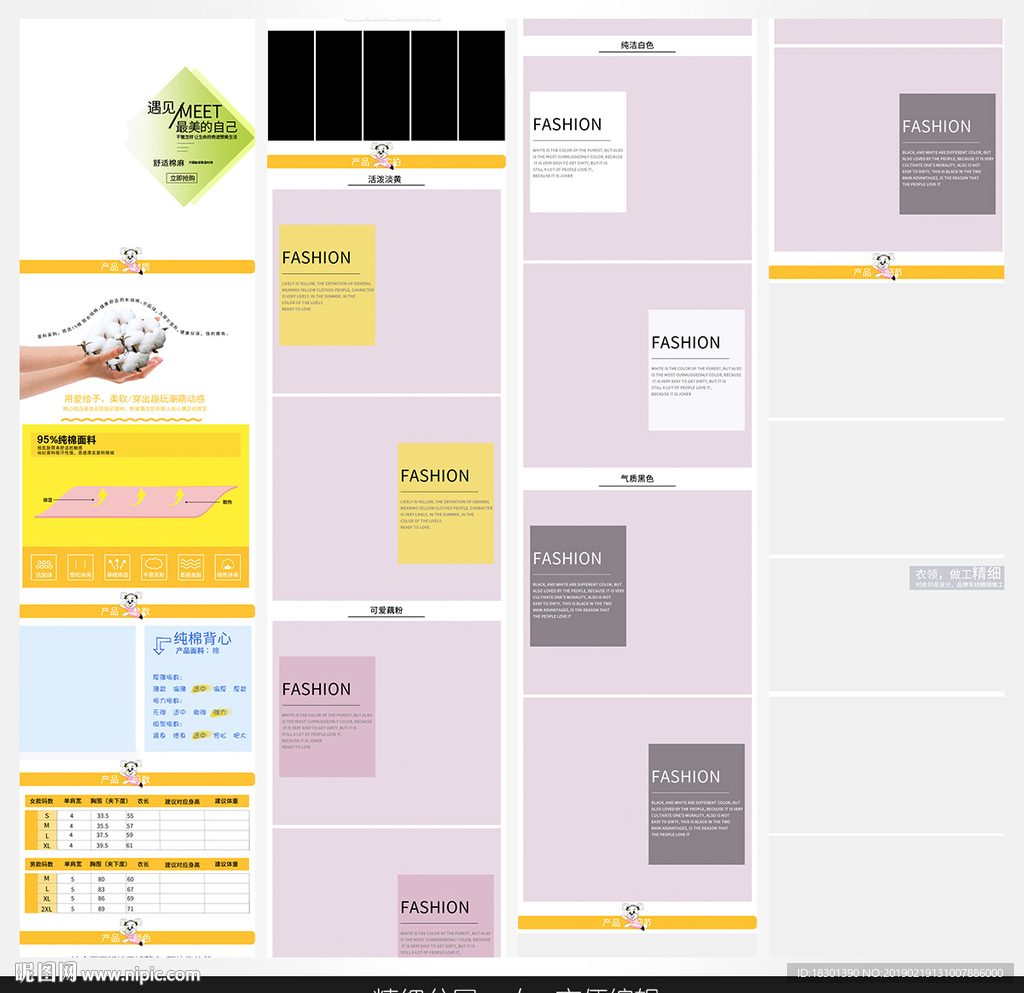
Task: Click the cotton-flower eco feature icon
Action: [x=227, y=567]
